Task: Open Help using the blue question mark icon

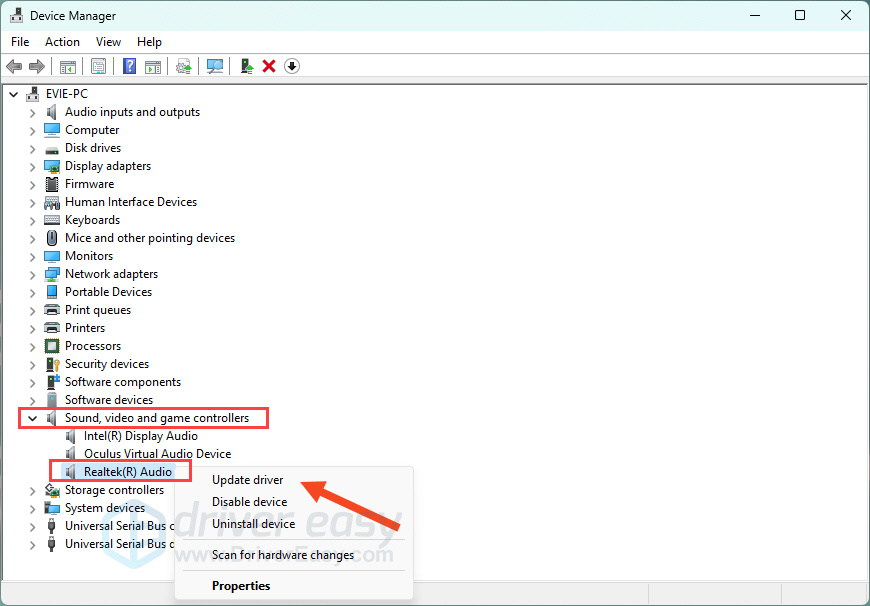Action: point(129,66)
